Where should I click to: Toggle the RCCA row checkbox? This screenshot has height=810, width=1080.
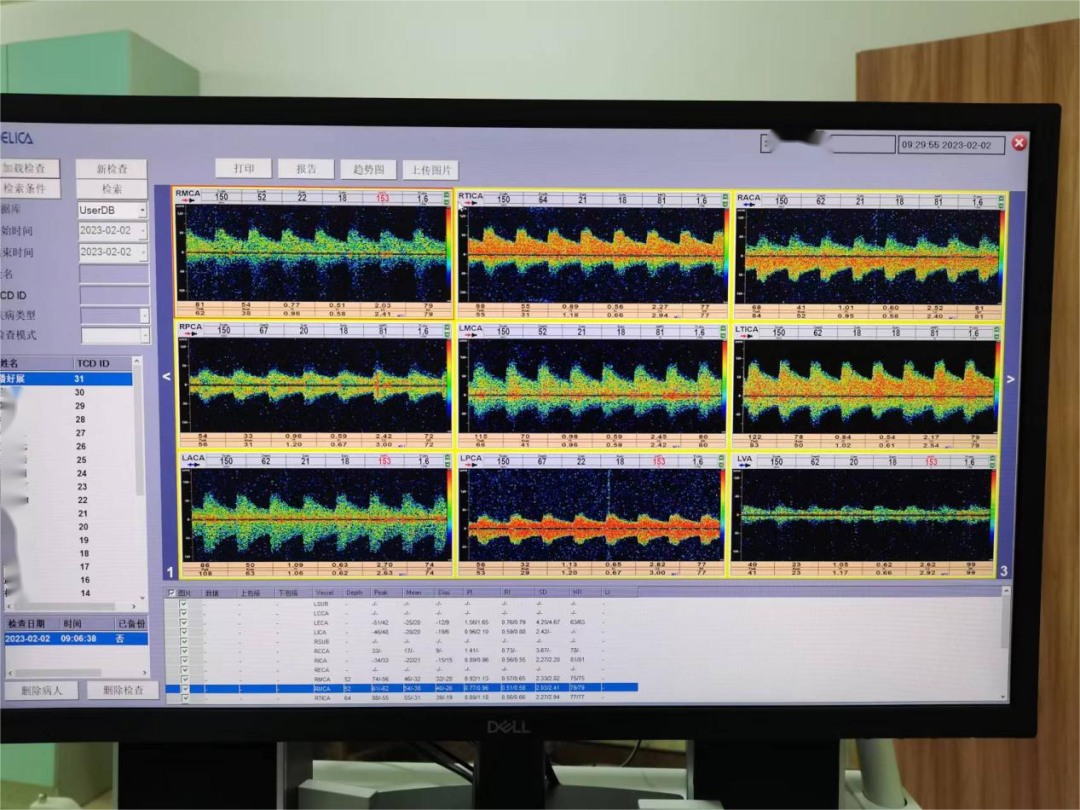tap(184, 651)
